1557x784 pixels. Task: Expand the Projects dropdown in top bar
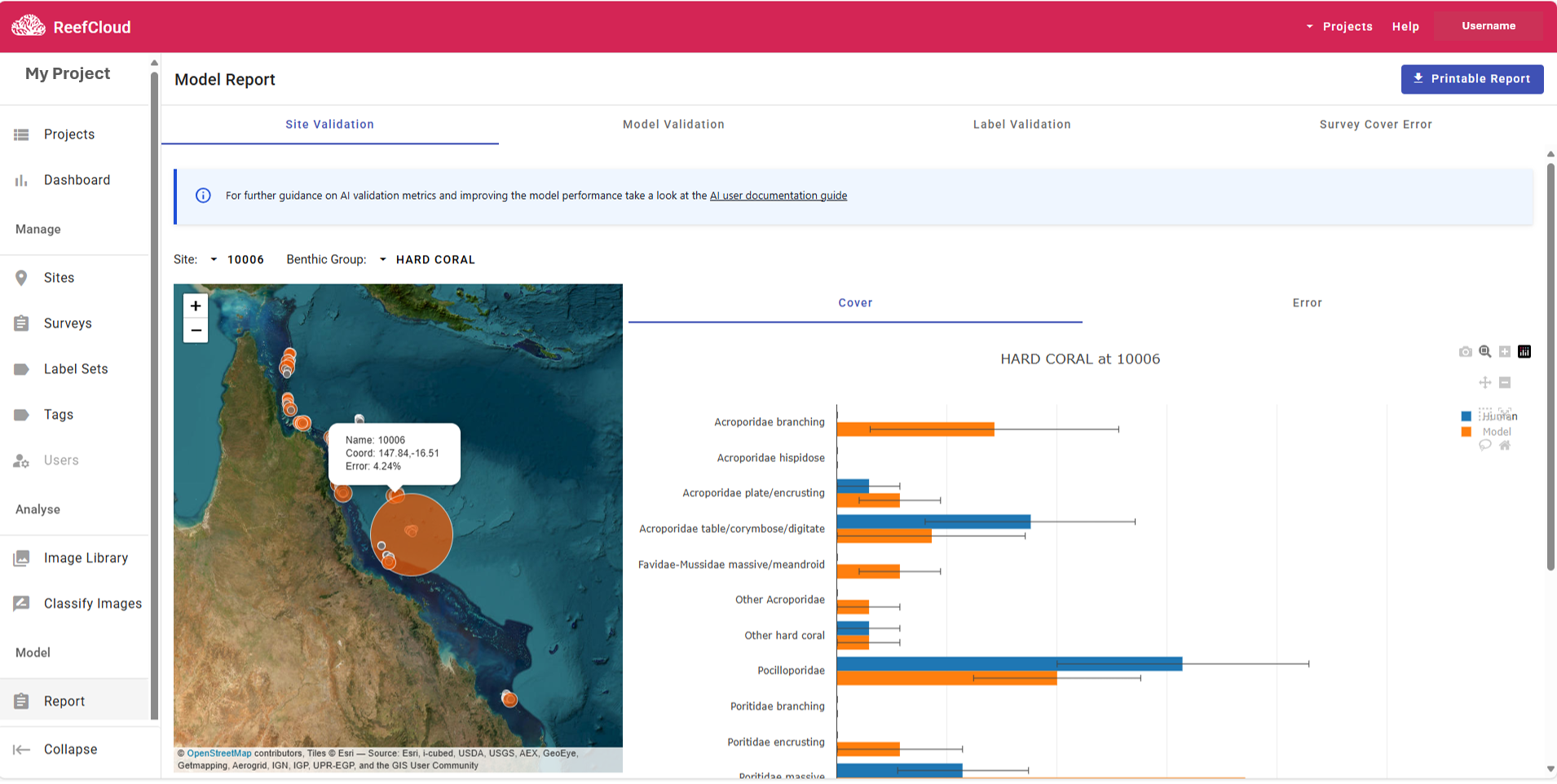(1339, 27)
